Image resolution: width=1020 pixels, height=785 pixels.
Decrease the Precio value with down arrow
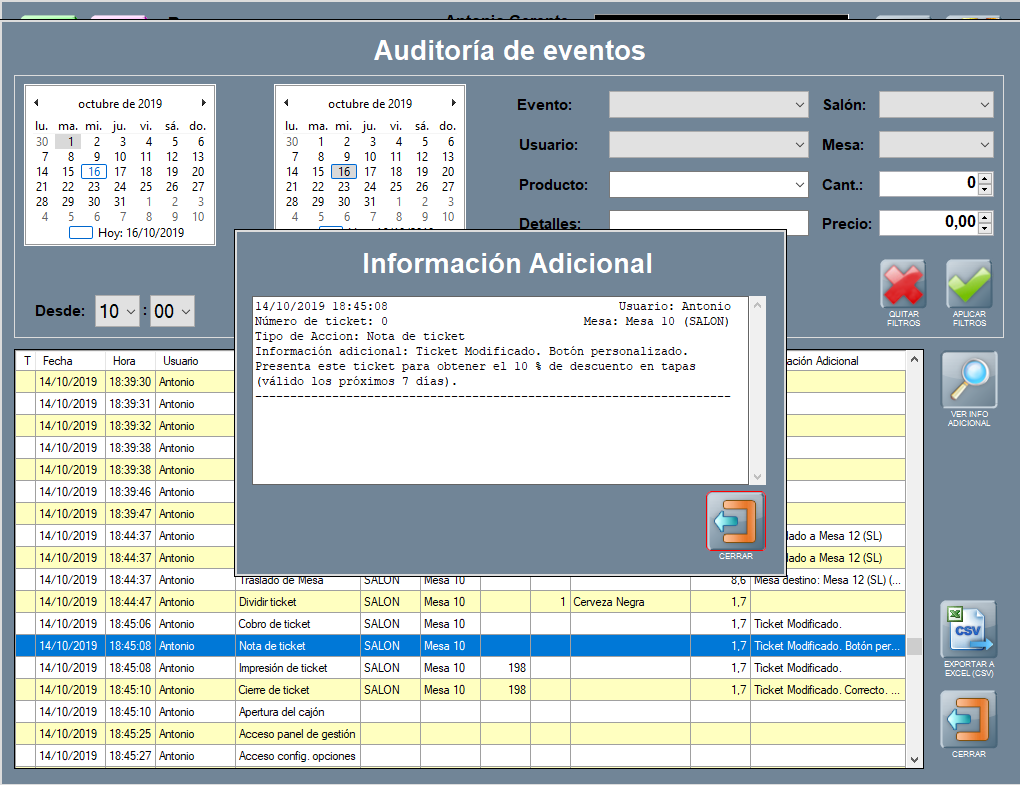point(985,229)
